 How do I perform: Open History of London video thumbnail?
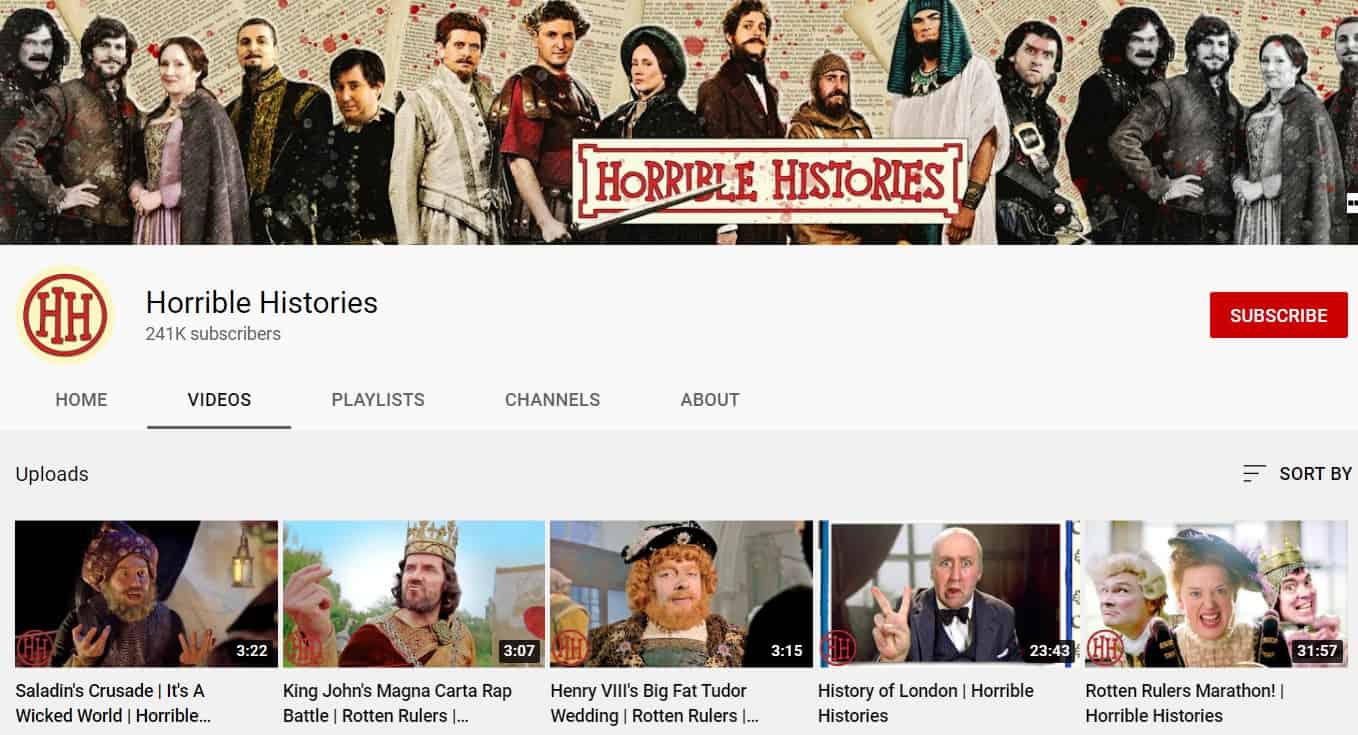949,594
